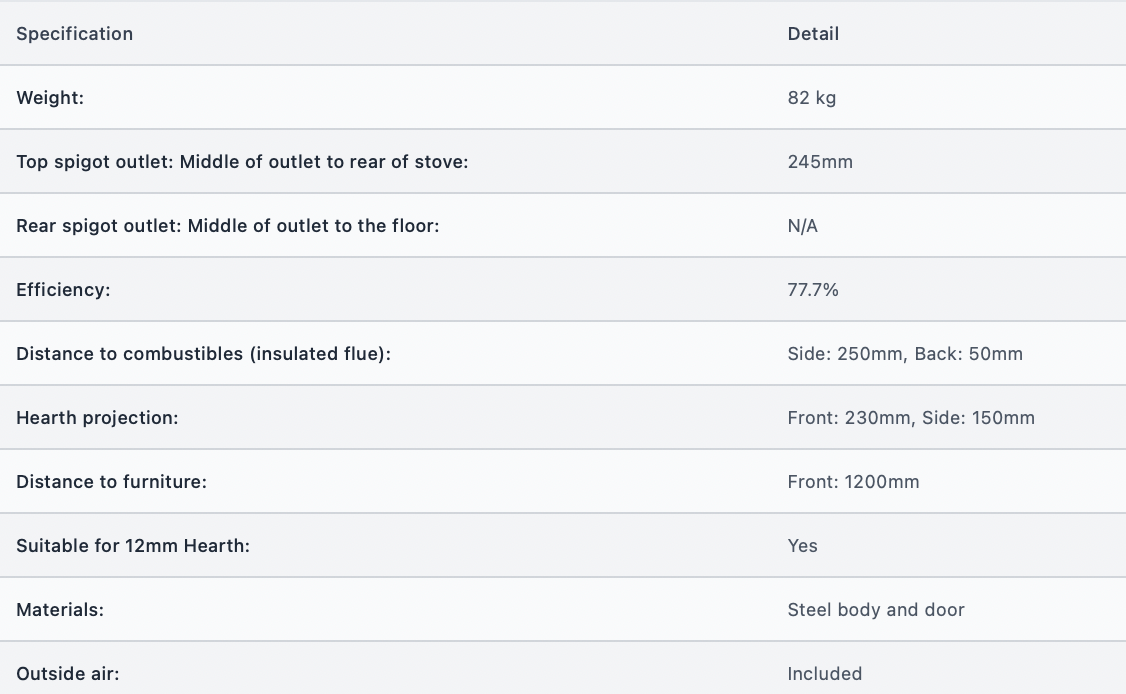Select the Top spigot outlet row label
1126x694 pixels.
[x=242, y=162]
